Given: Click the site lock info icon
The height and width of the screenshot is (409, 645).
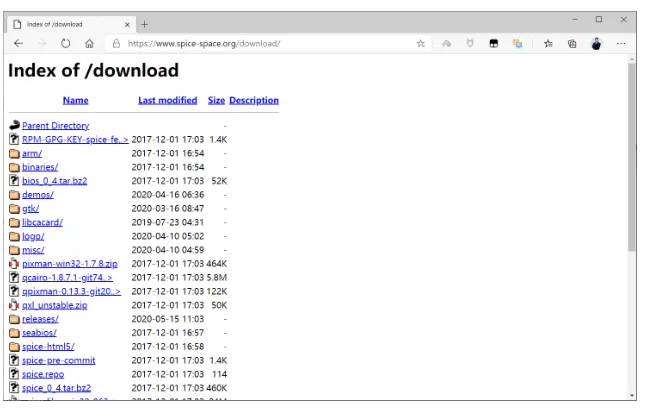Looking at the screenshot, I should coord(116,43).
